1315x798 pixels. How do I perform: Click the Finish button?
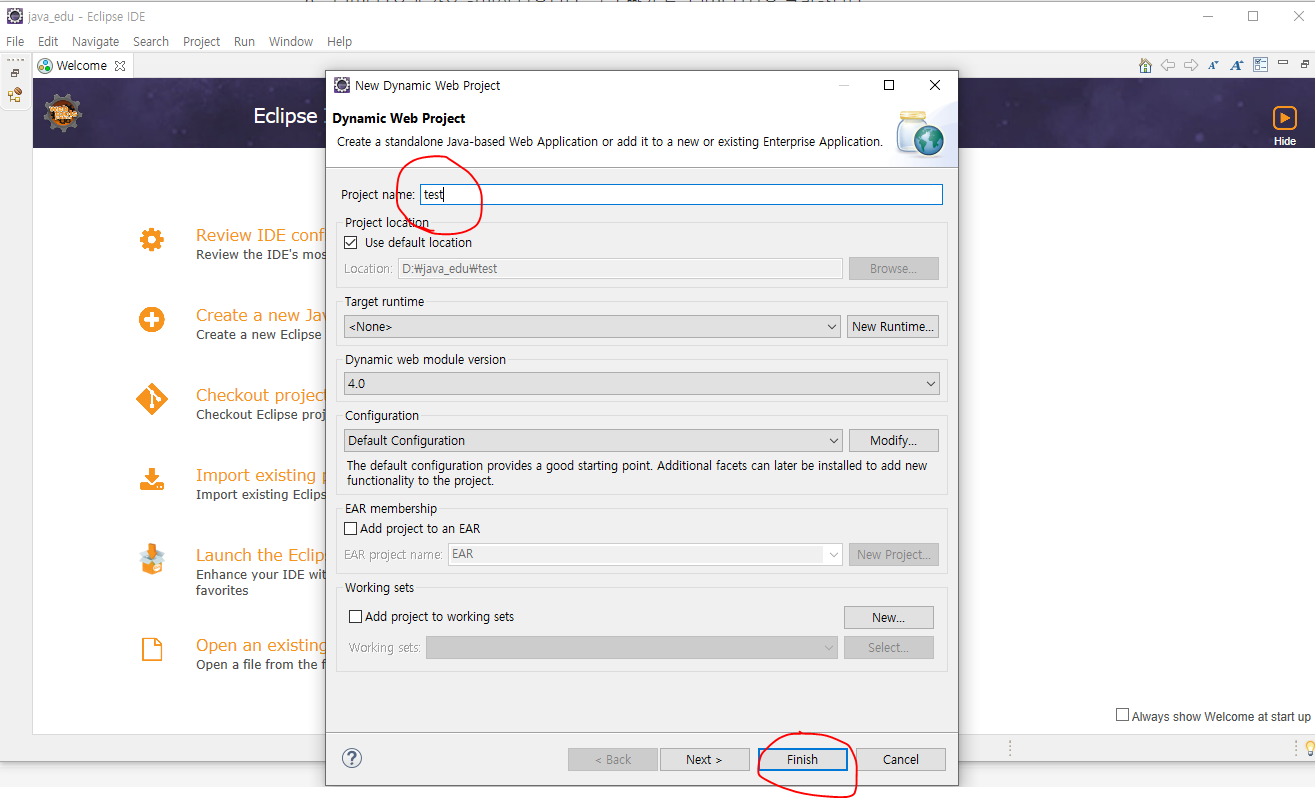pos(803,760)
